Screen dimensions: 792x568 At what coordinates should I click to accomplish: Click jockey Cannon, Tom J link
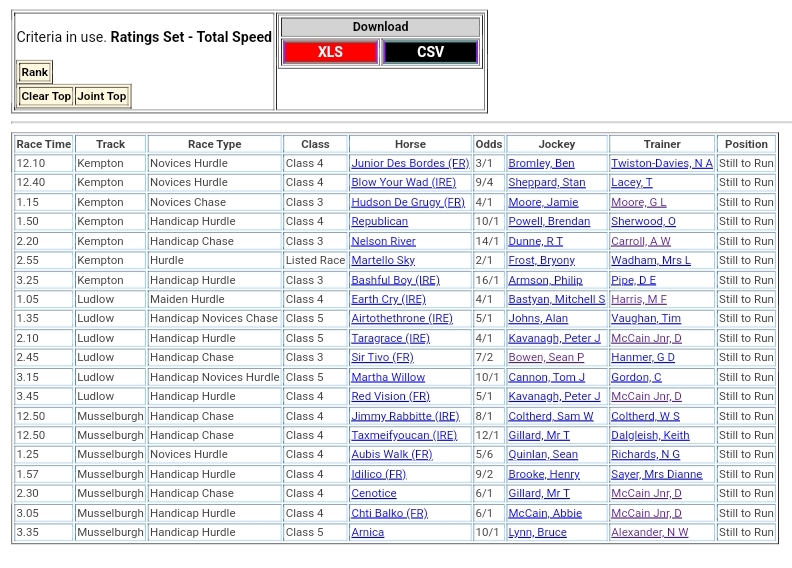tap(546, 377)
